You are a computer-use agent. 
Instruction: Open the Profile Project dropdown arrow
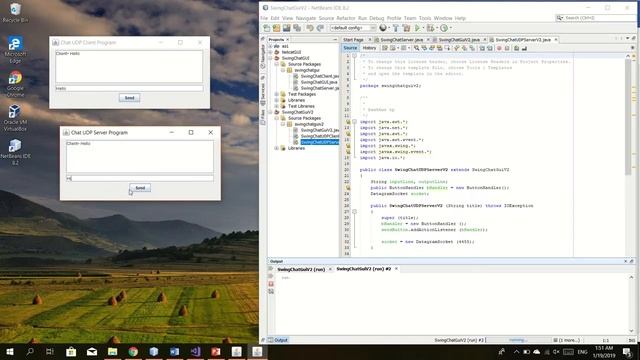450,28
